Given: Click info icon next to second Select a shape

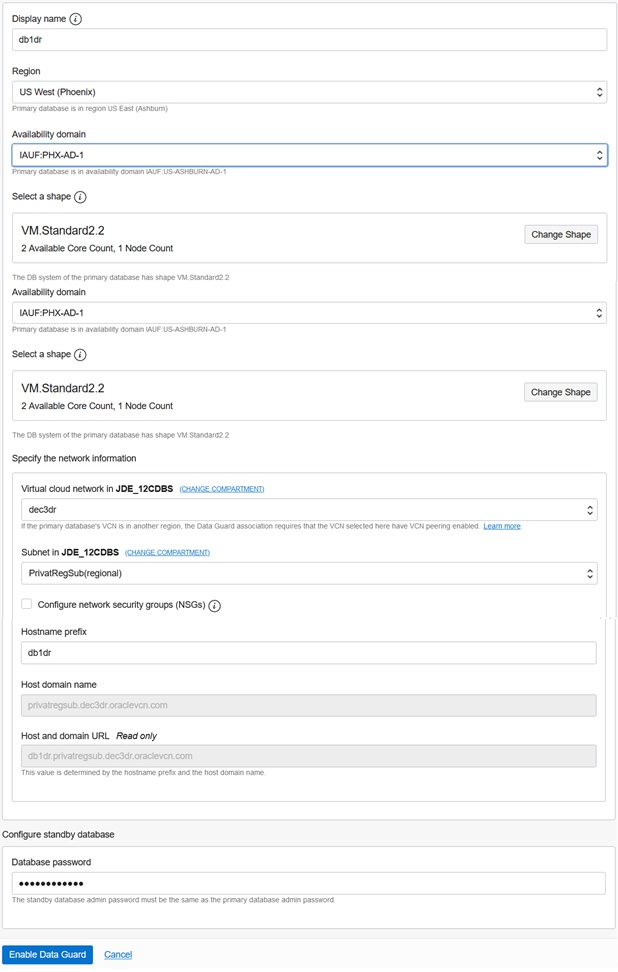Looking at the screenshot, I should [80, 355].
